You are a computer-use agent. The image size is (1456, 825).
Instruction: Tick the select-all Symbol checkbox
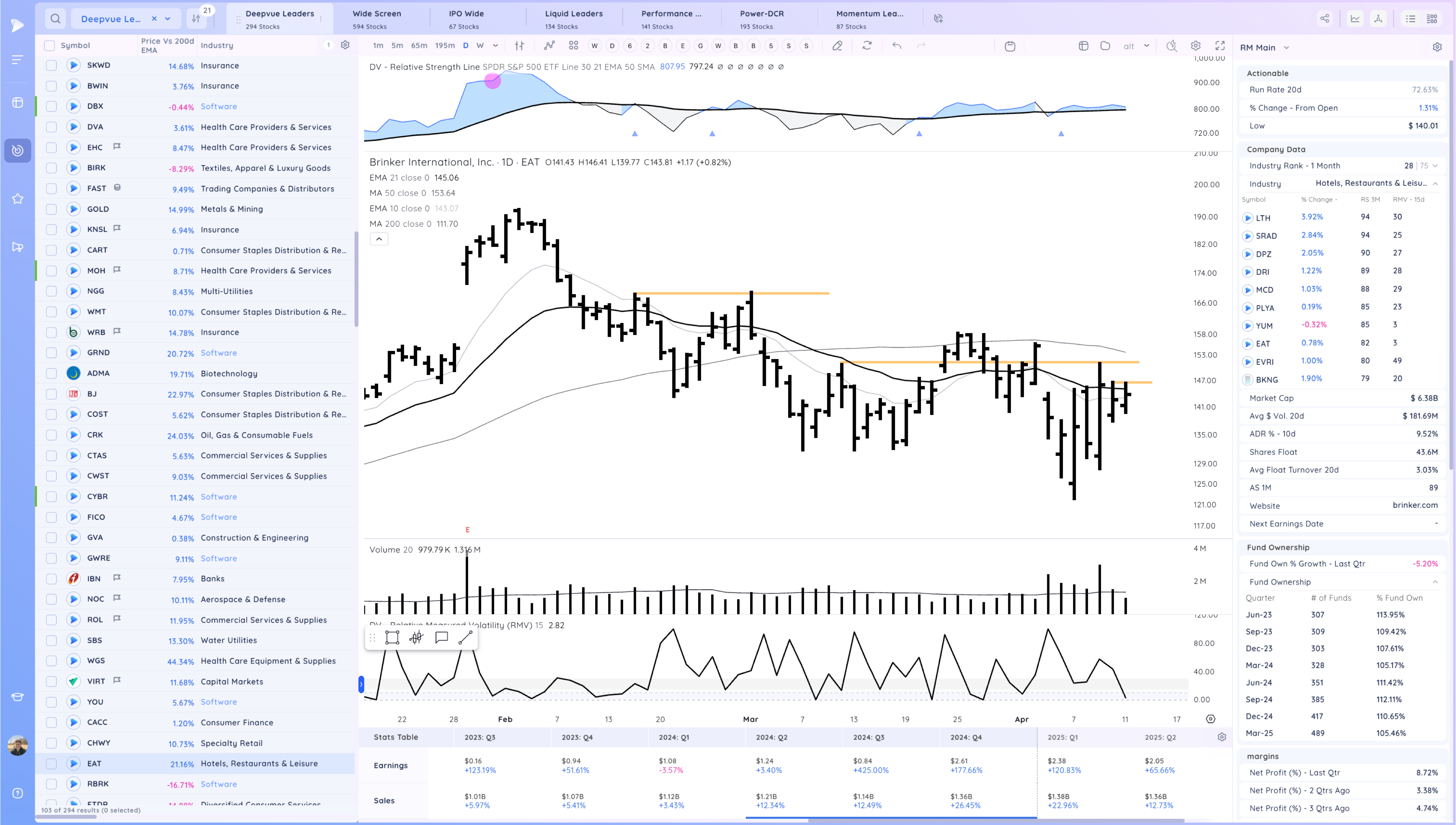coord(50,46)
